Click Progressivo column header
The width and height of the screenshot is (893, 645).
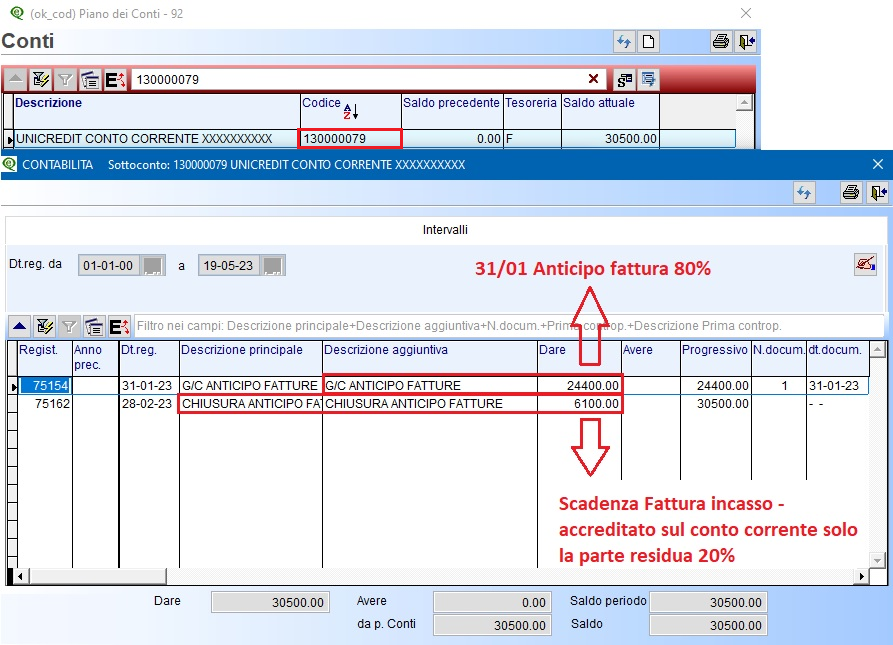tap(715, 358)
